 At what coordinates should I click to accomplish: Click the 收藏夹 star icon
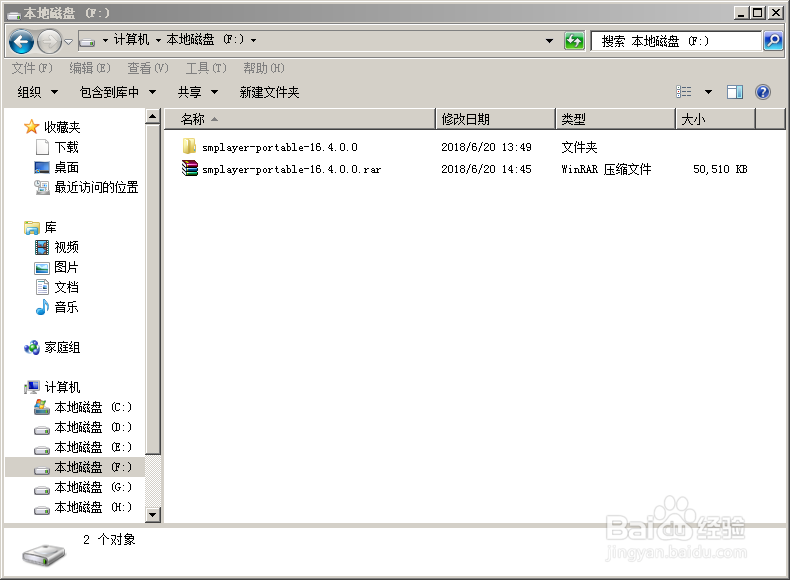pyautogui.click(x=31, y=126)
